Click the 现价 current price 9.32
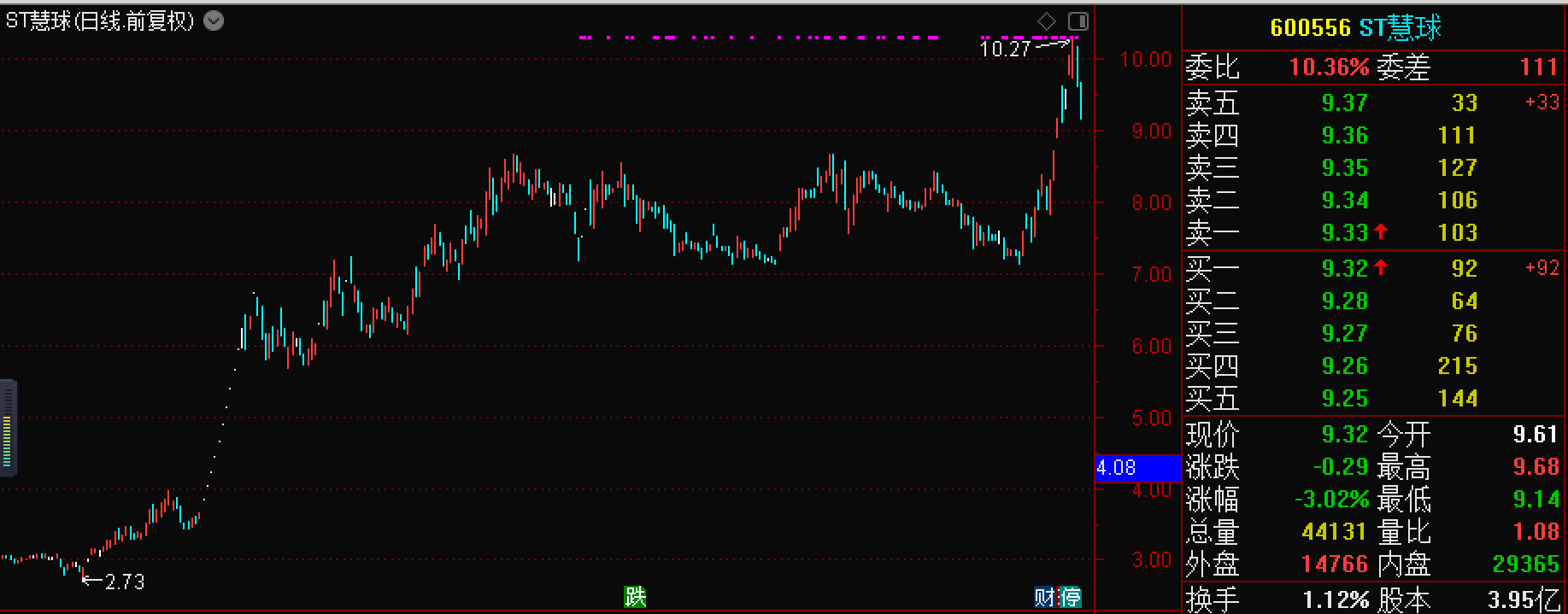The image size is (1568, 614). [1344, 434]
